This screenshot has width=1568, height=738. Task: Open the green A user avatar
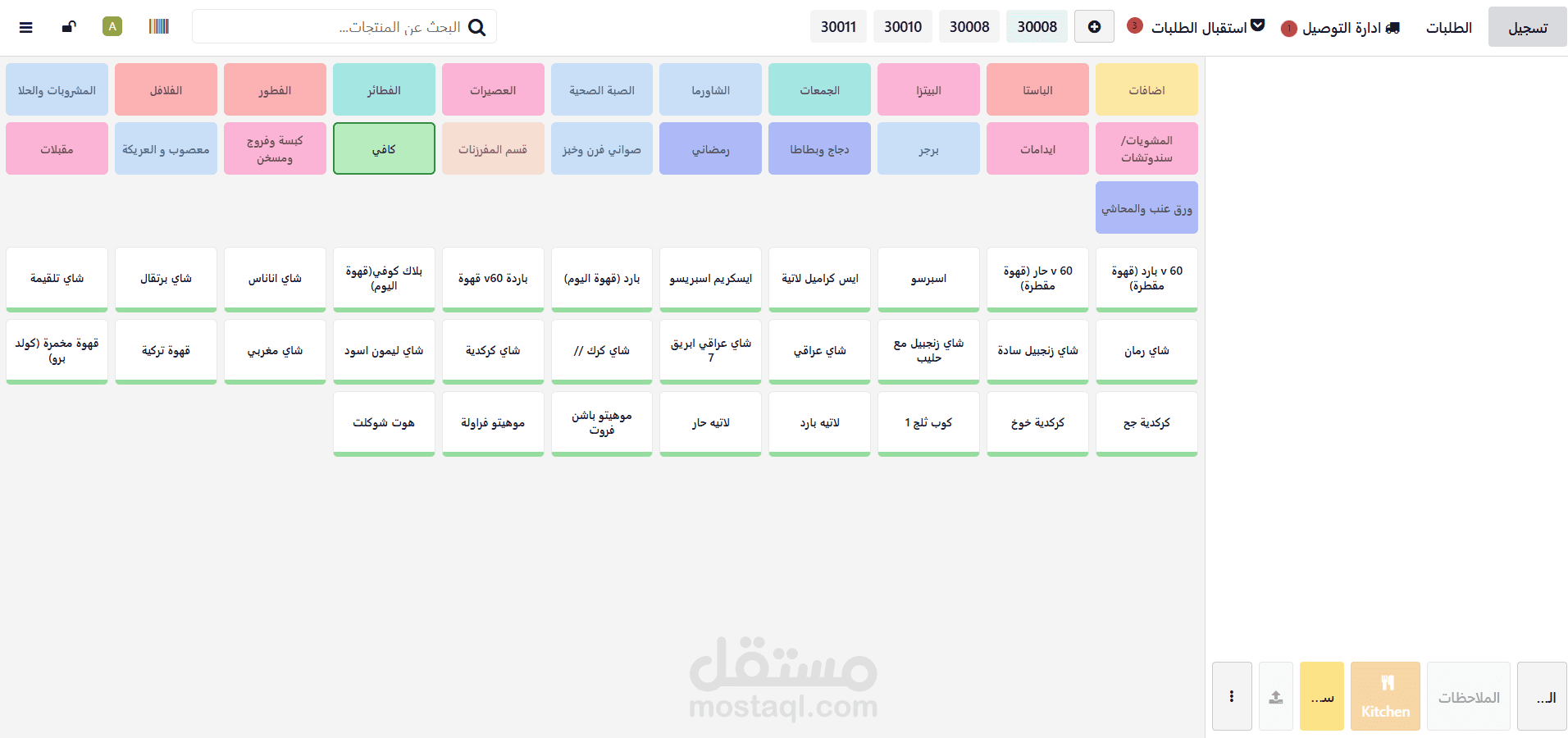[x=112, y=26]
